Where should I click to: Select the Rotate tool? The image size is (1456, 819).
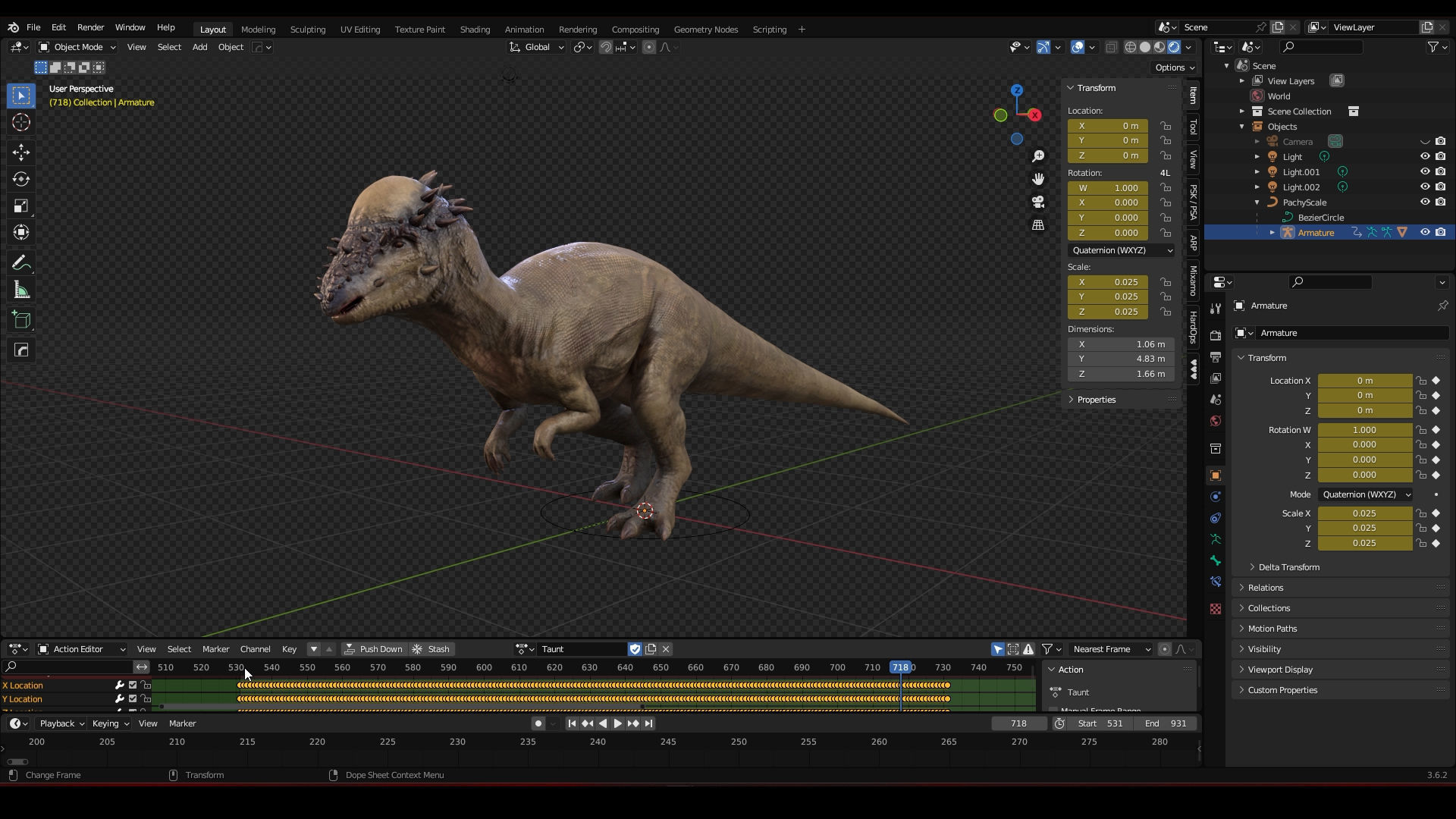21,179
